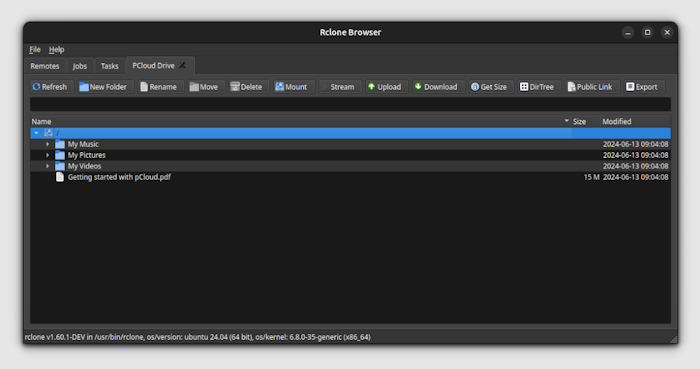Expand the My Pictures folder
700x369 pixels.
pyautogui.click(x=47, y=155)
